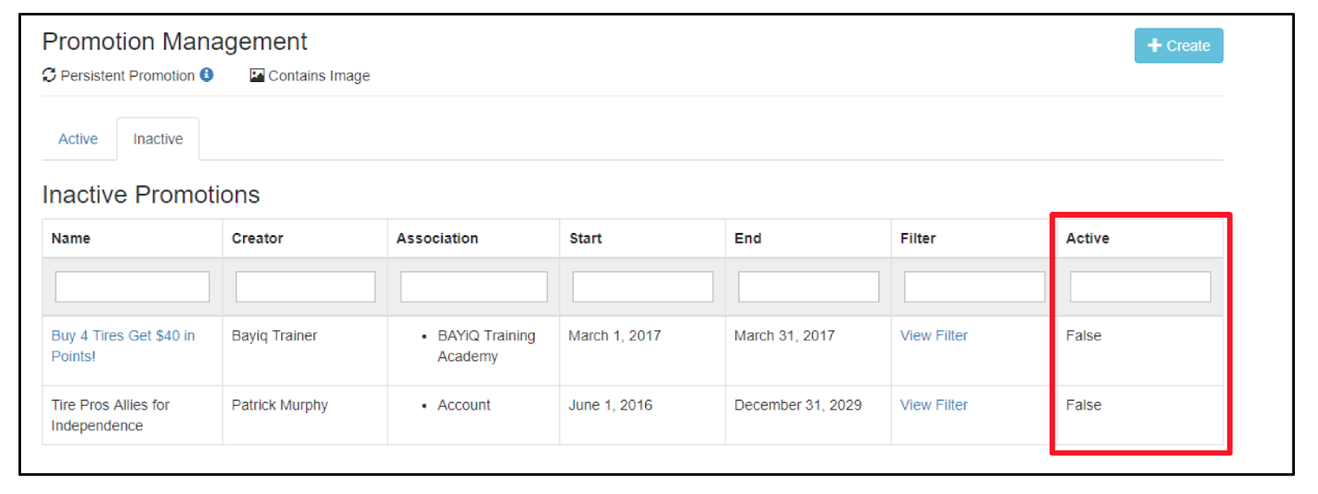
Task: Focus the Active column filter box
Action: [1141, 287]
